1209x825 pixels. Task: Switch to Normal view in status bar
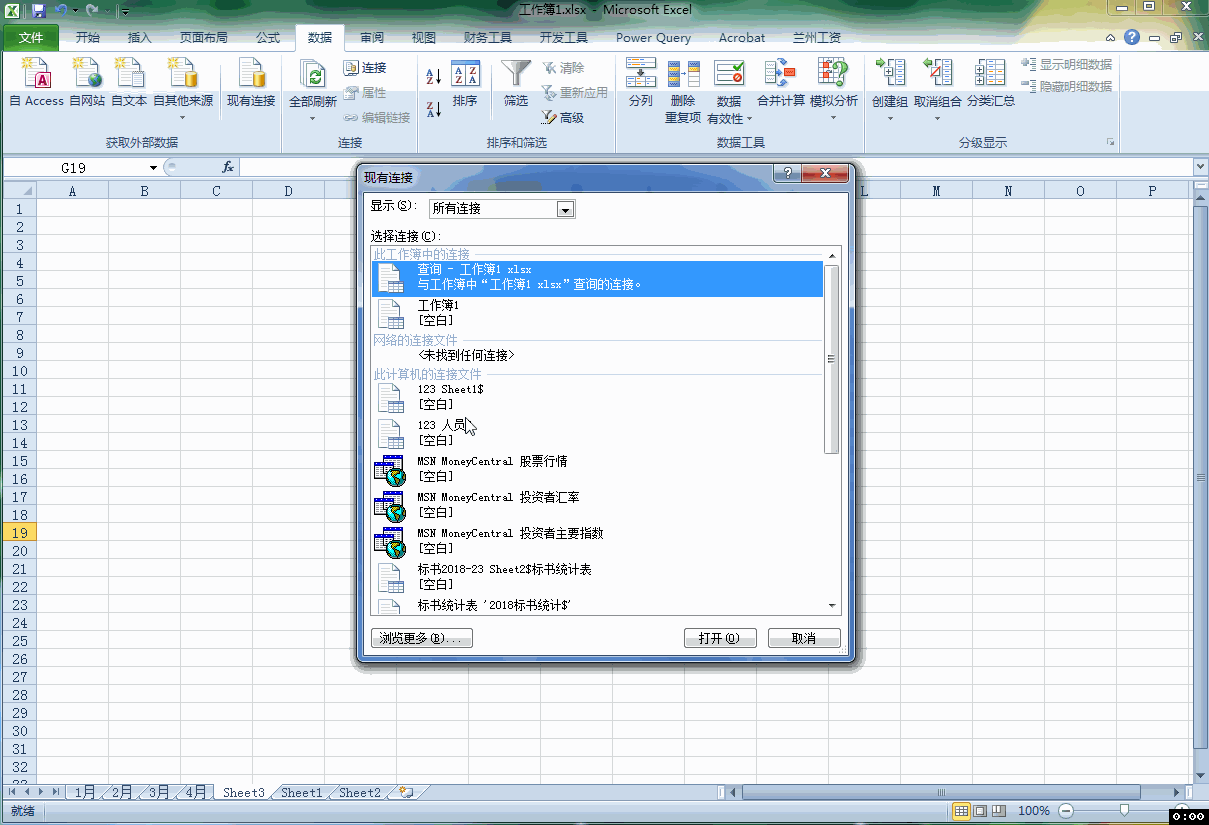point(960,810)
